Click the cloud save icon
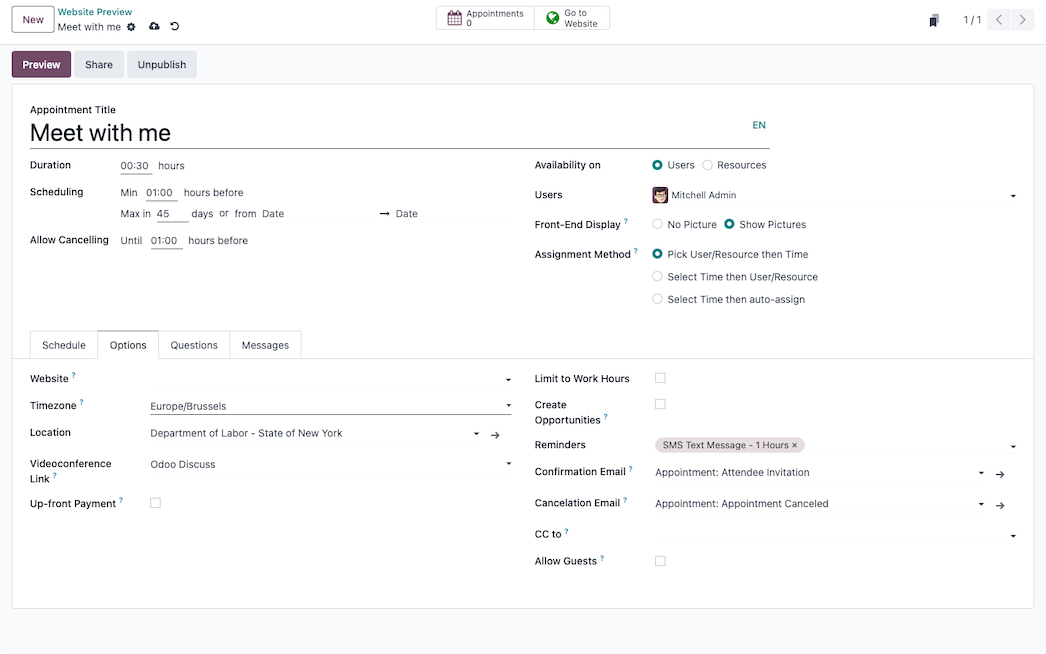 (154, 27)
